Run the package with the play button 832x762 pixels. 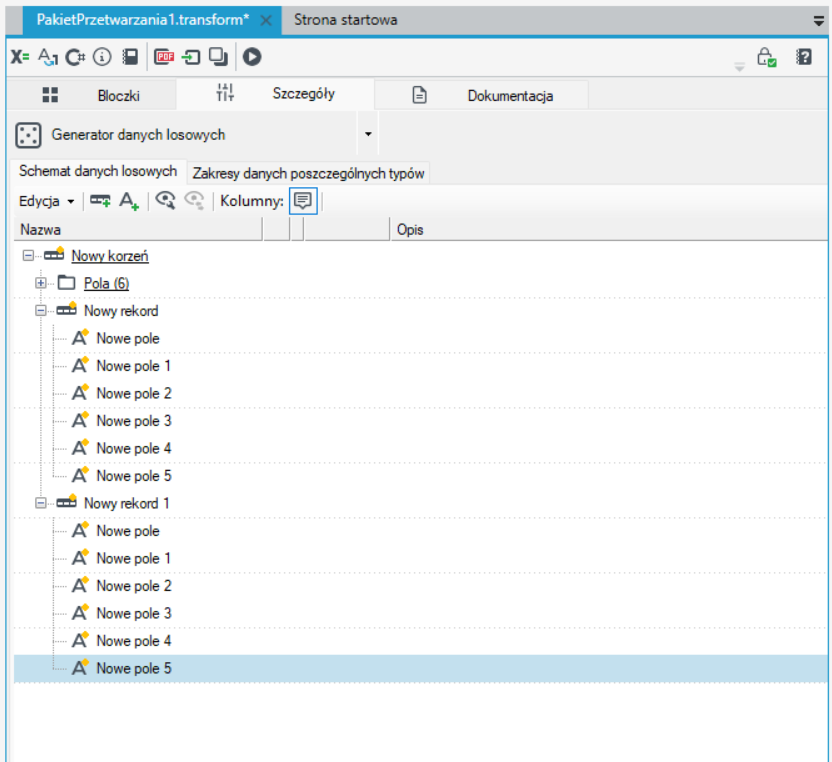point(252,57)
